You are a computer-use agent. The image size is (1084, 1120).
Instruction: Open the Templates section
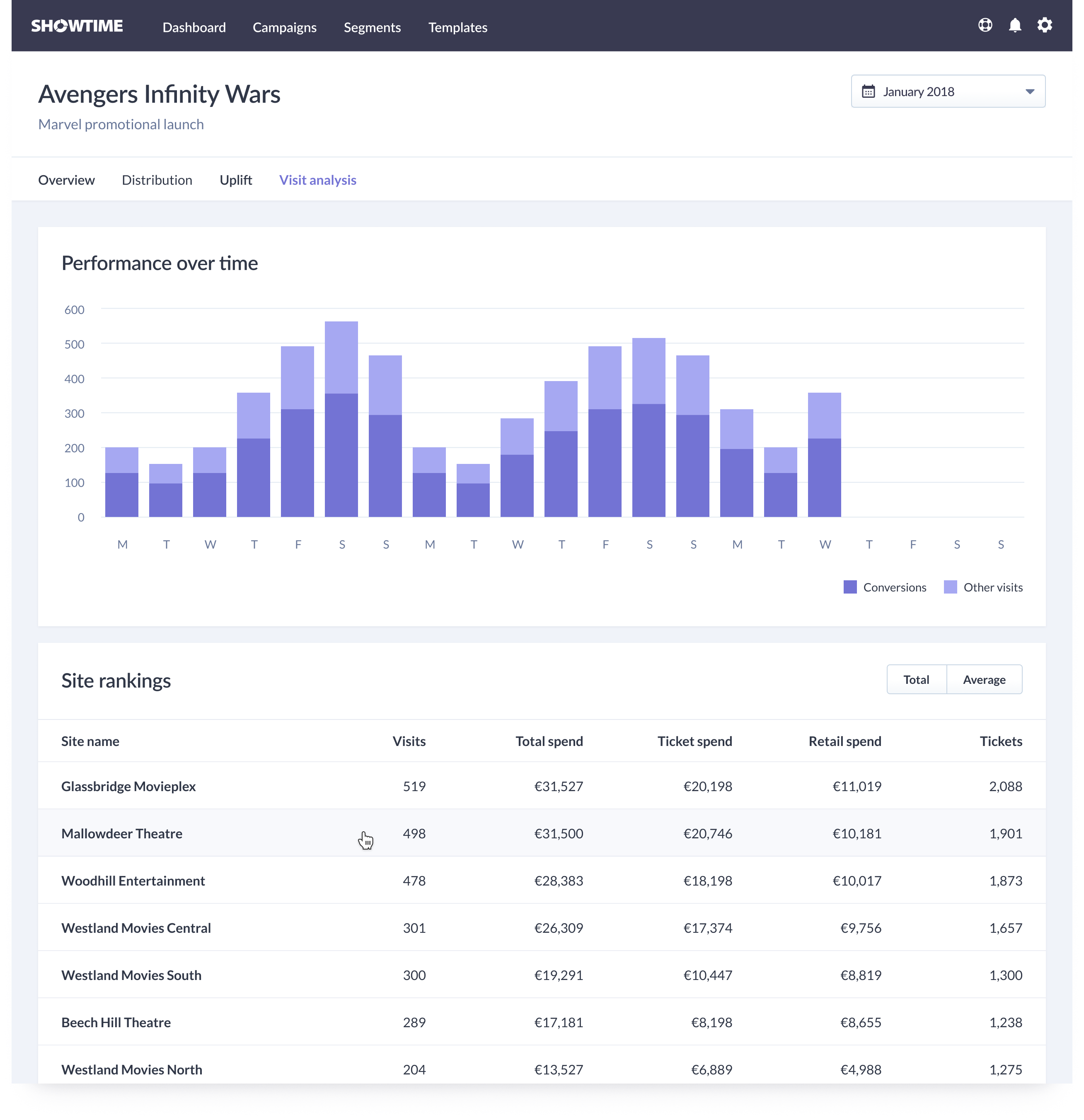pos(457,27)
